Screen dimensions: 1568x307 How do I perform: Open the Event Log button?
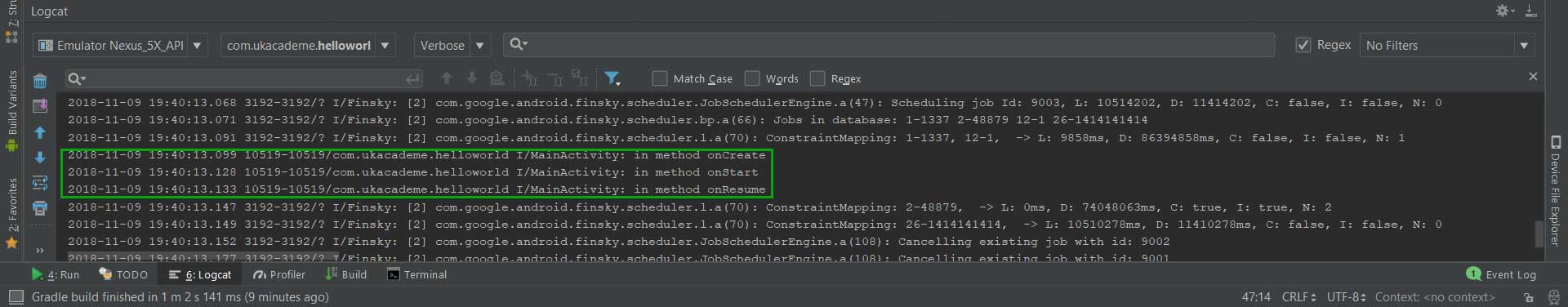point(1502,274)
